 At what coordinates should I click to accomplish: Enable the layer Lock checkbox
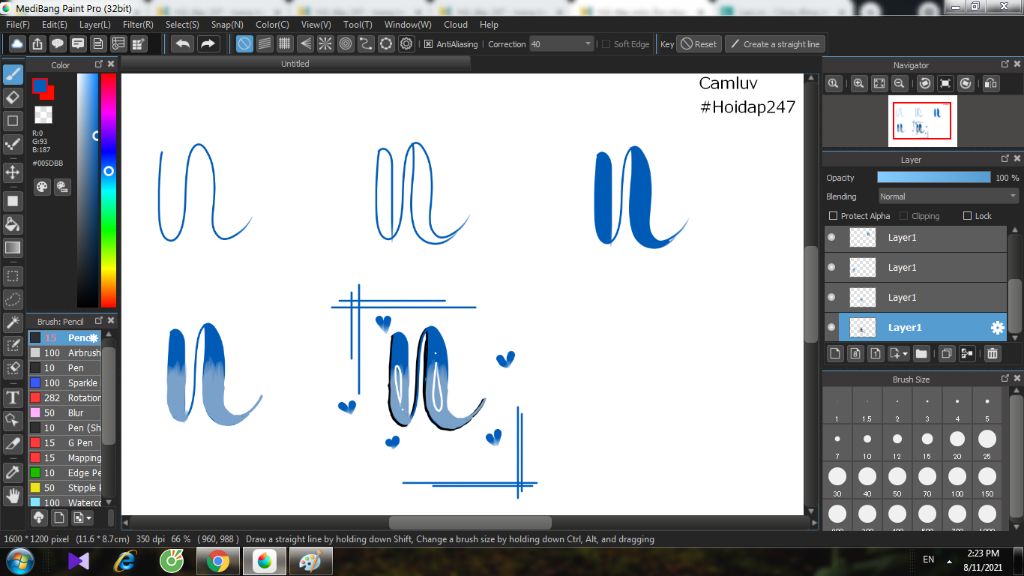pos(967,216)
